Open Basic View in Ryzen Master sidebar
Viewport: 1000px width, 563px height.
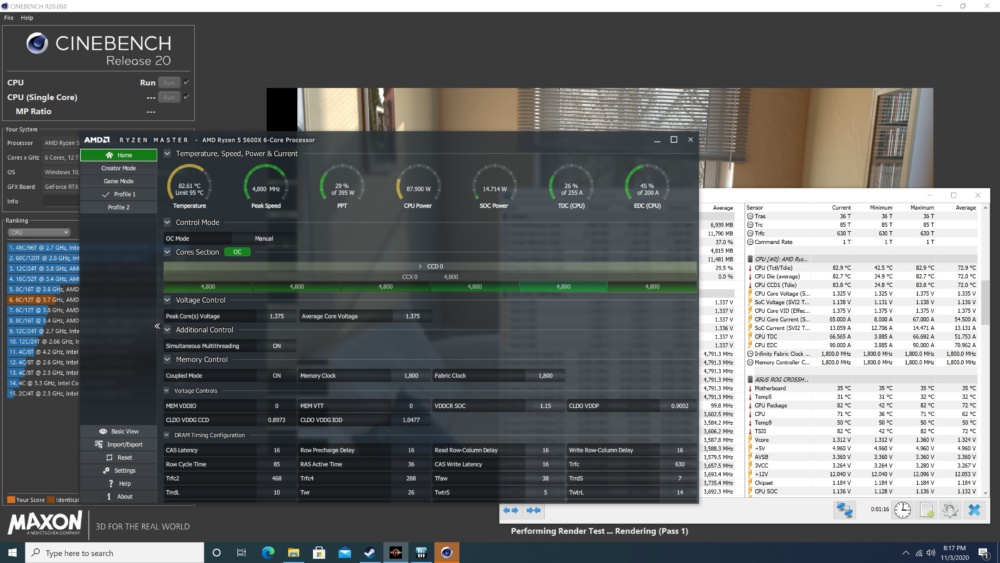click(x=119, y=431)
